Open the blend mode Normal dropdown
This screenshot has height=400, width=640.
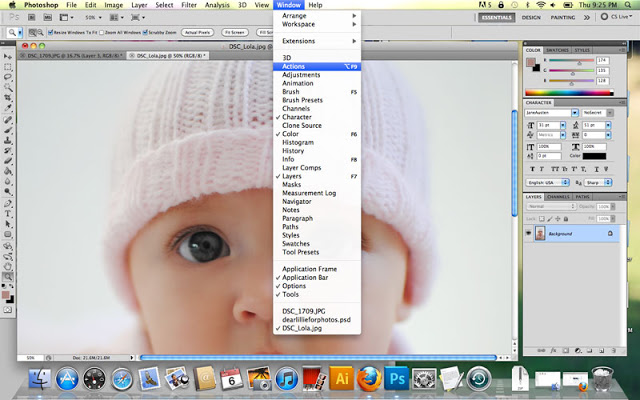click(x=551, y=207)
